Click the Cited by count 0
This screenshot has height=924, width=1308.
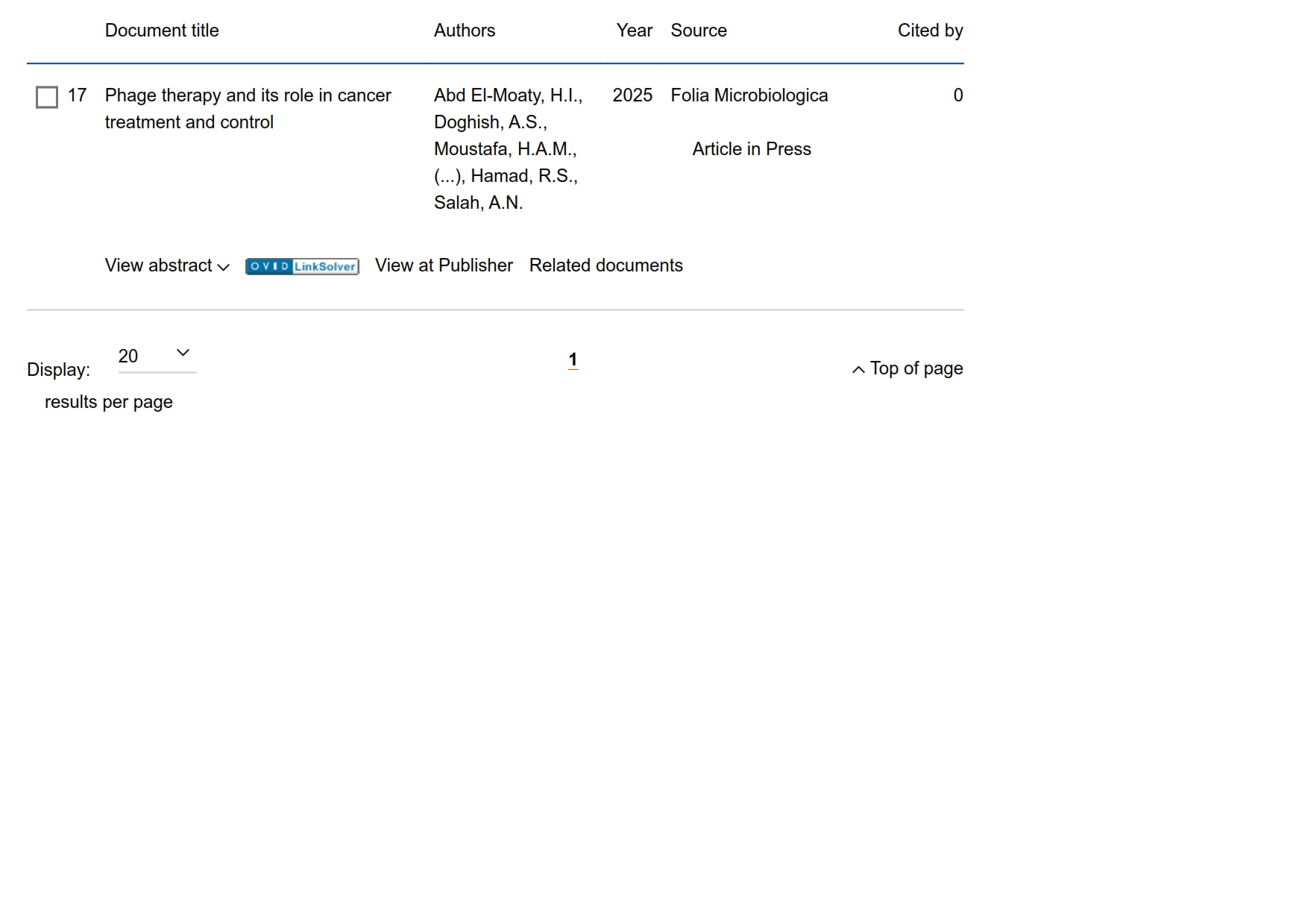[x=958, y=96]
